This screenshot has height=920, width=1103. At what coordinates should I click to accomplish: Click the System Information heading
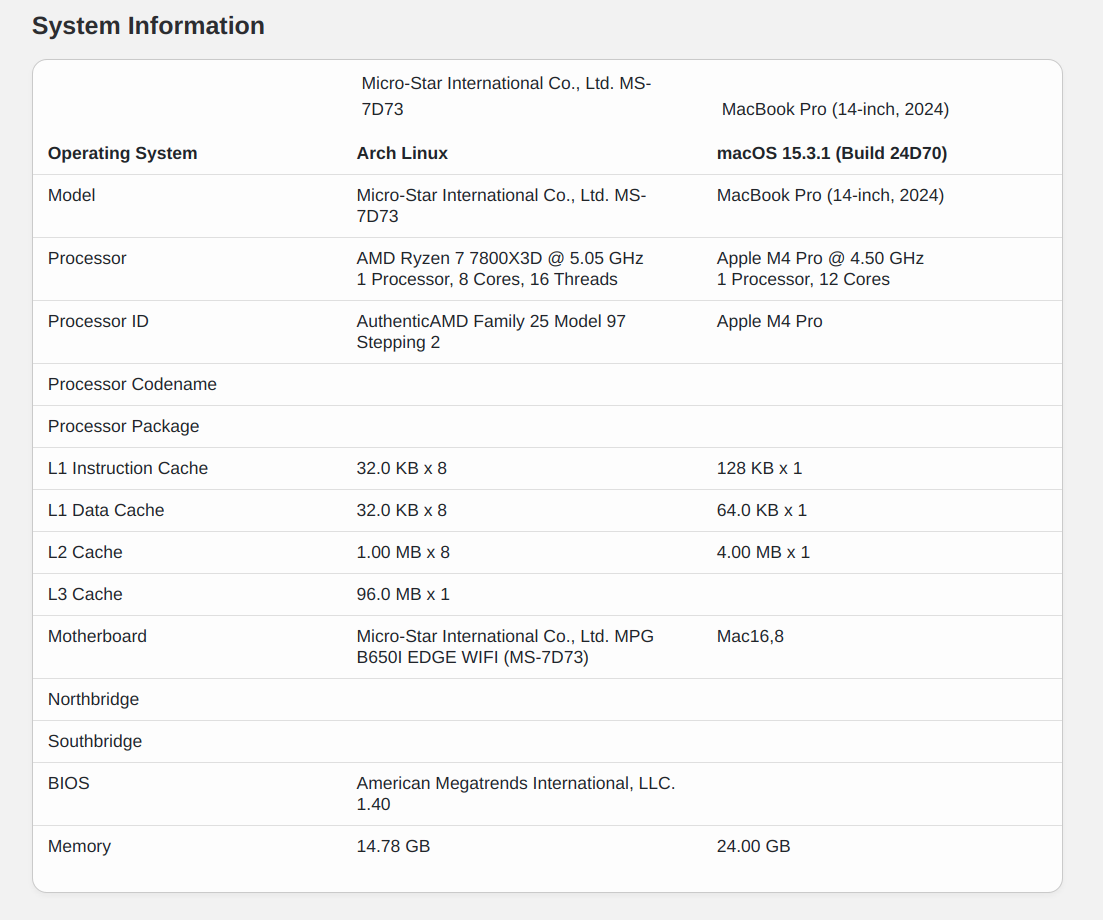(x=148, y=25)
